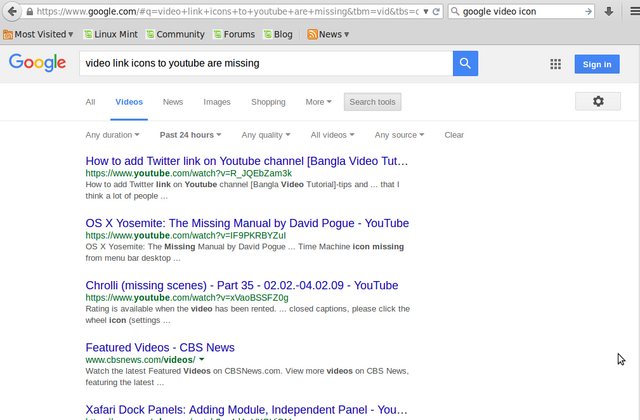This screenshot has height=420, width=640.
Task: Click the Google logo
Action: point(37,62)
